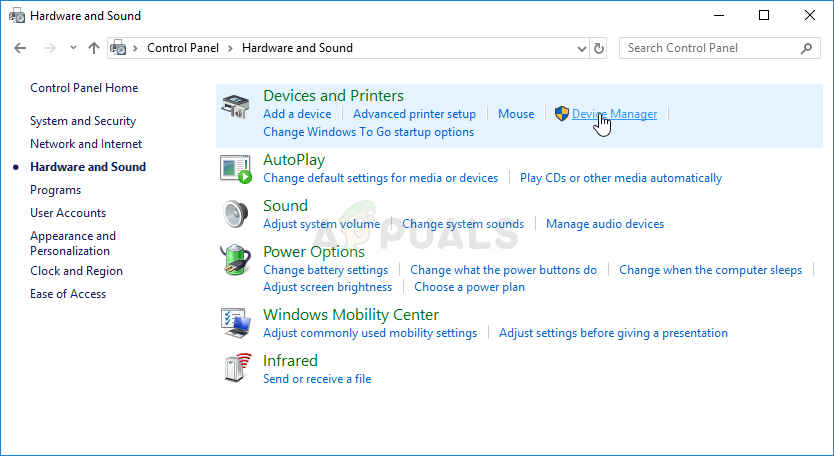Screen dimensions: 834x456
Task: Change default settings for media or devices
Action: (381, 178)
